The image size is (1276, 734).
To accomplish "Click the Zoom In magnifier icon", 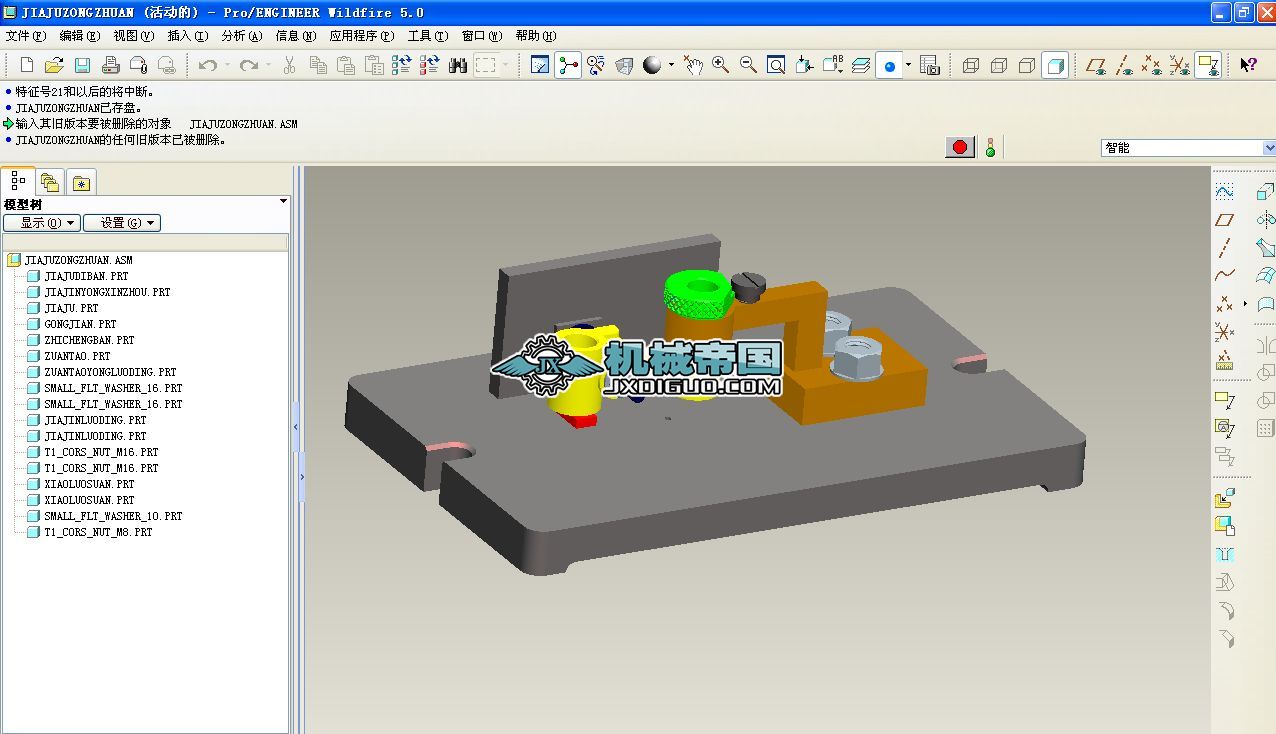I will coord(720,65).
